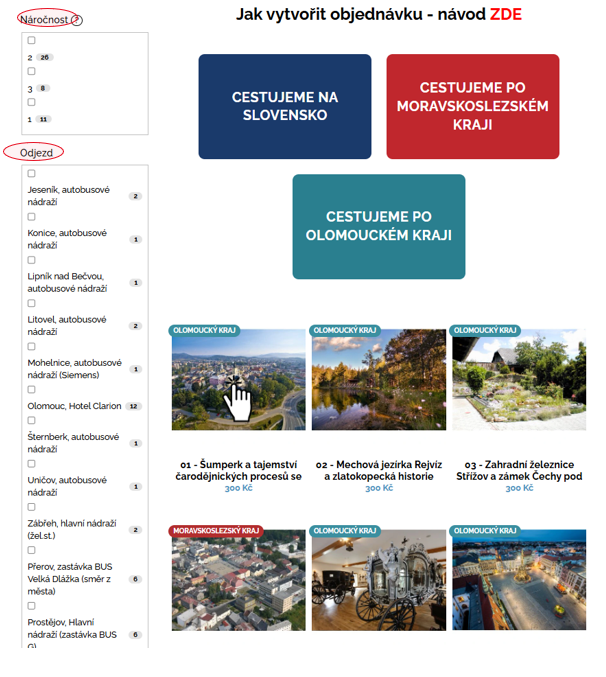
Task: Follow the red ZDE order guide link
Action: point(505,15)
